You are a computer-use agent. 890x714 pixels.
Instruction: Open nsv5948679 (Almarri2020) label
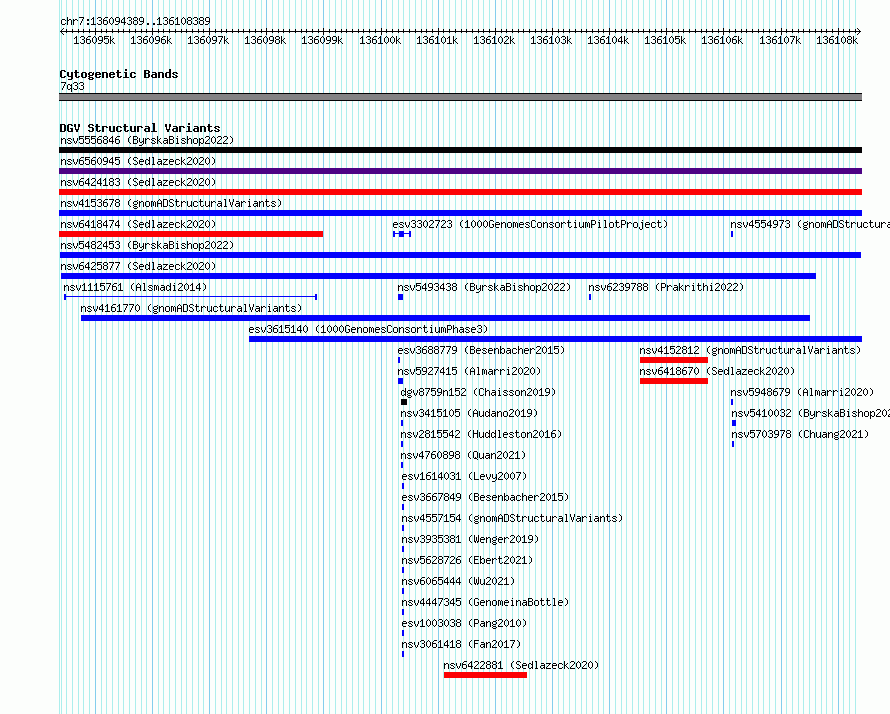803,392
